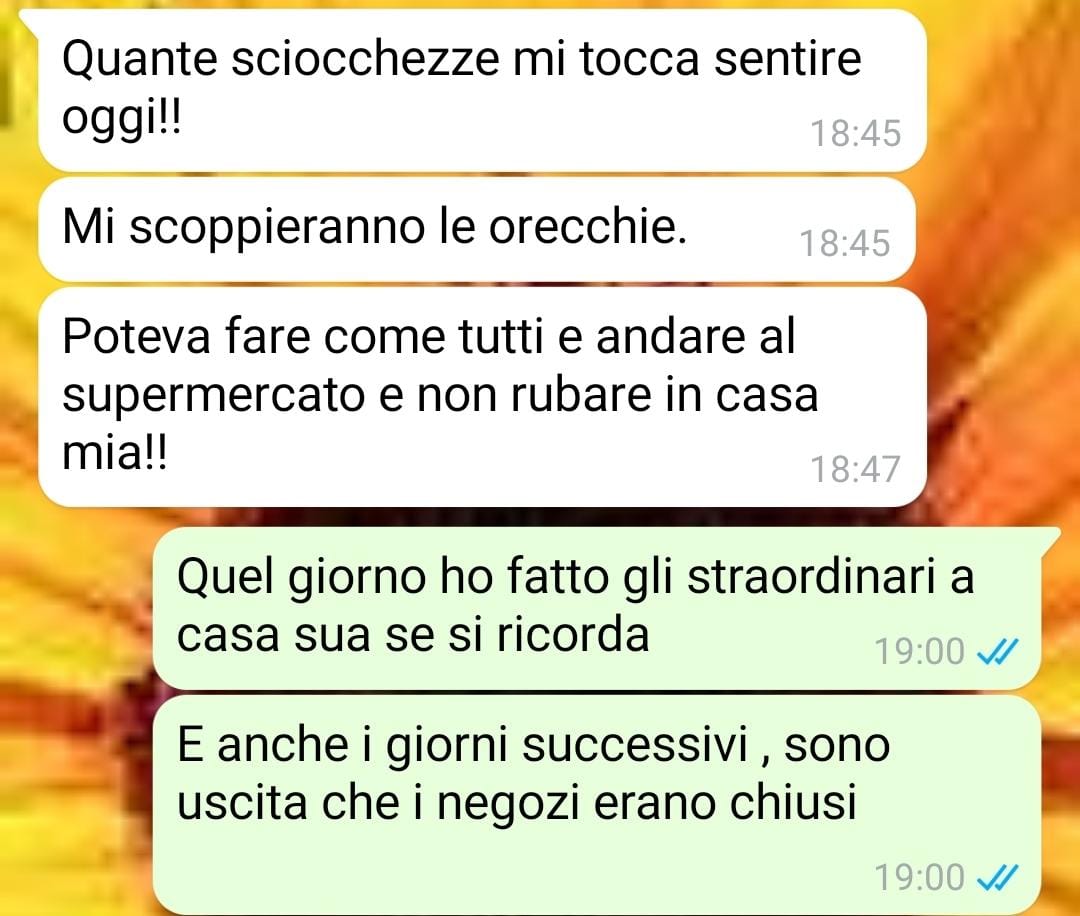Click the 19:00 timestamp on straordinari message
The image size is (1080, 916).
tap(920, 652)
